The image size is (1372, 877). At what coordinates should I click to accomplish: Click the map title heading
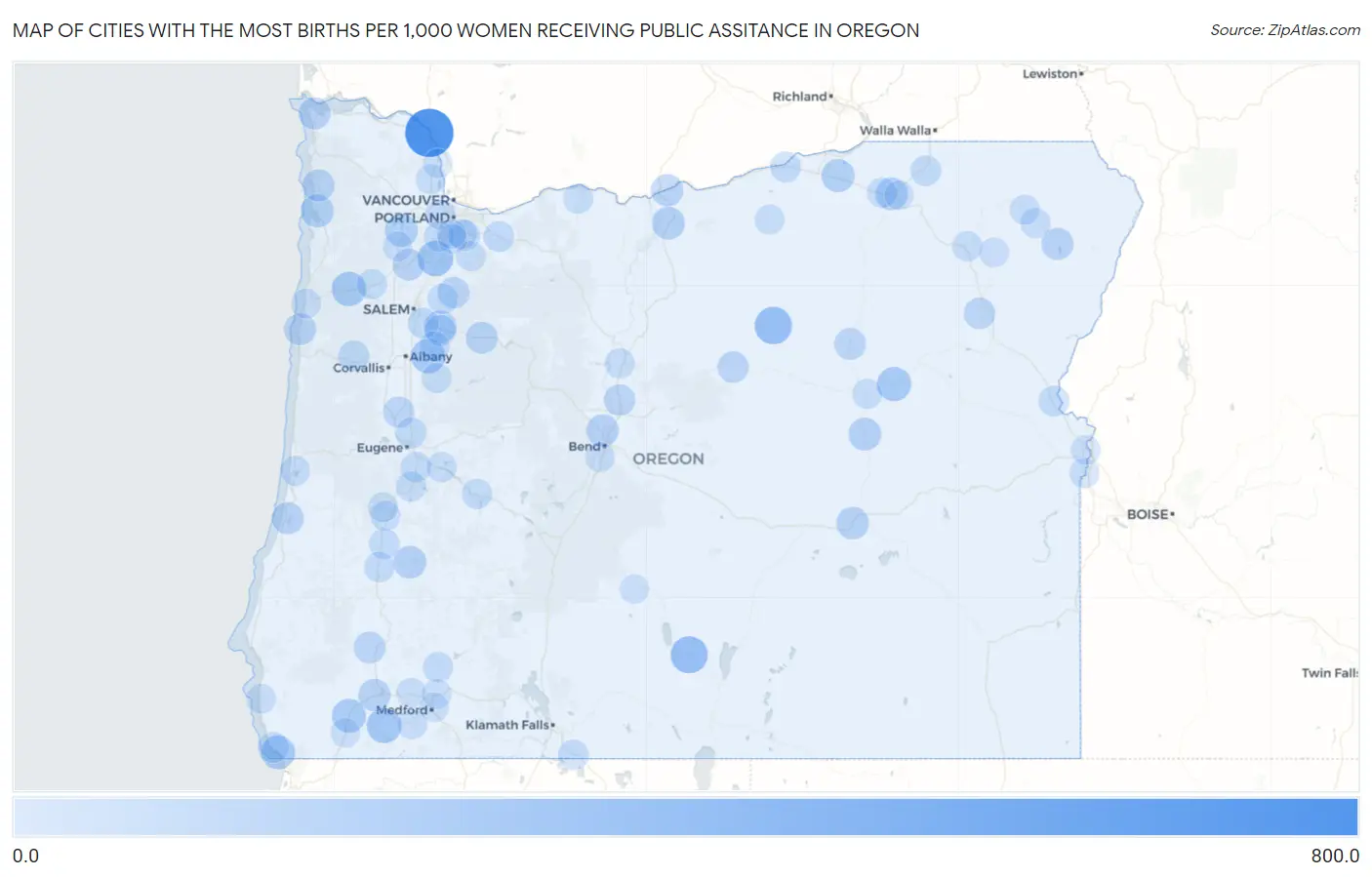coord(465,30)
